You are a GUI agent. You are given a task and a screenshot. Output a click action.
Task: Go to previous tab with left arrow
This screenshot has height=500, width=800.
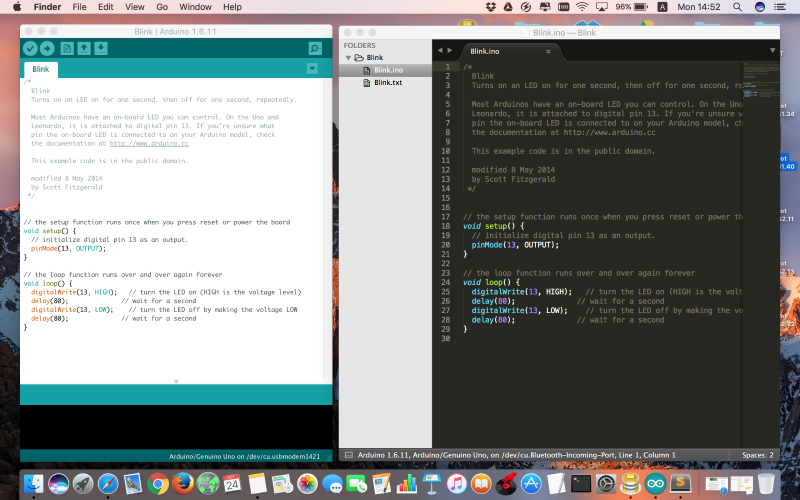pos(440,51)
